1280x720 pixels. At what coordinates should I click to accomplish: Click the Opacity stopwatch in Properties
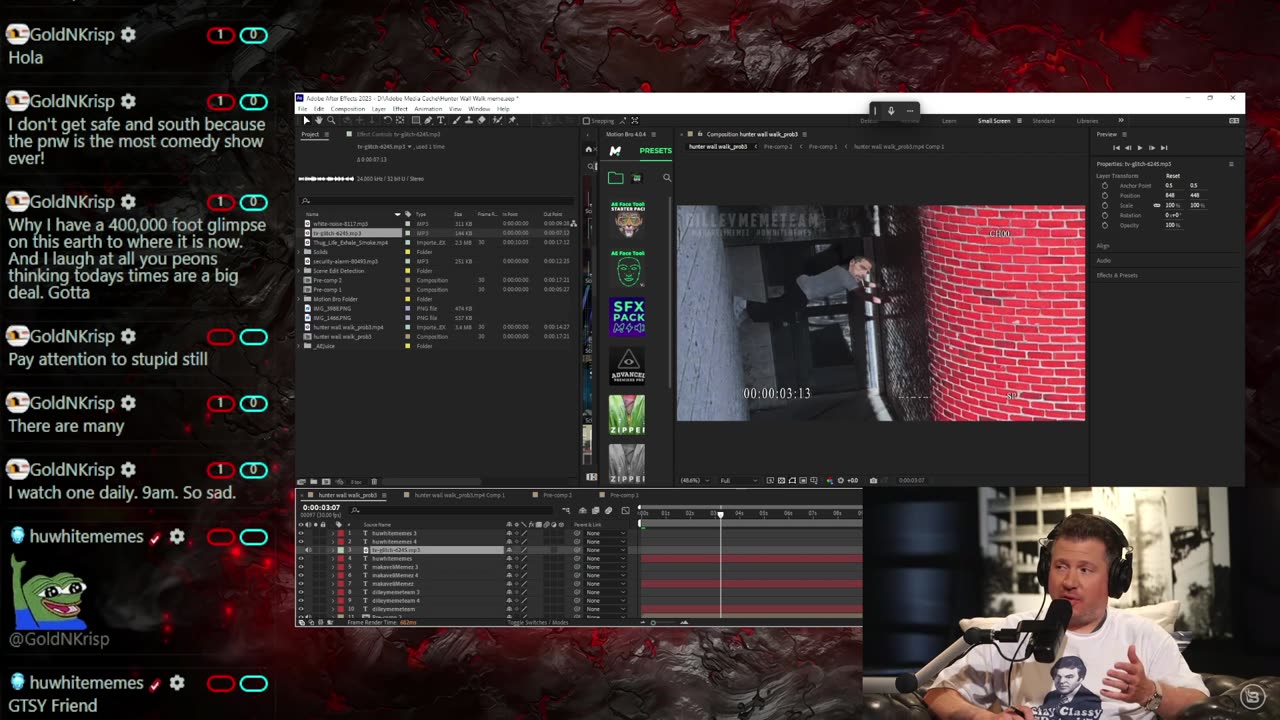(1105, 225)
